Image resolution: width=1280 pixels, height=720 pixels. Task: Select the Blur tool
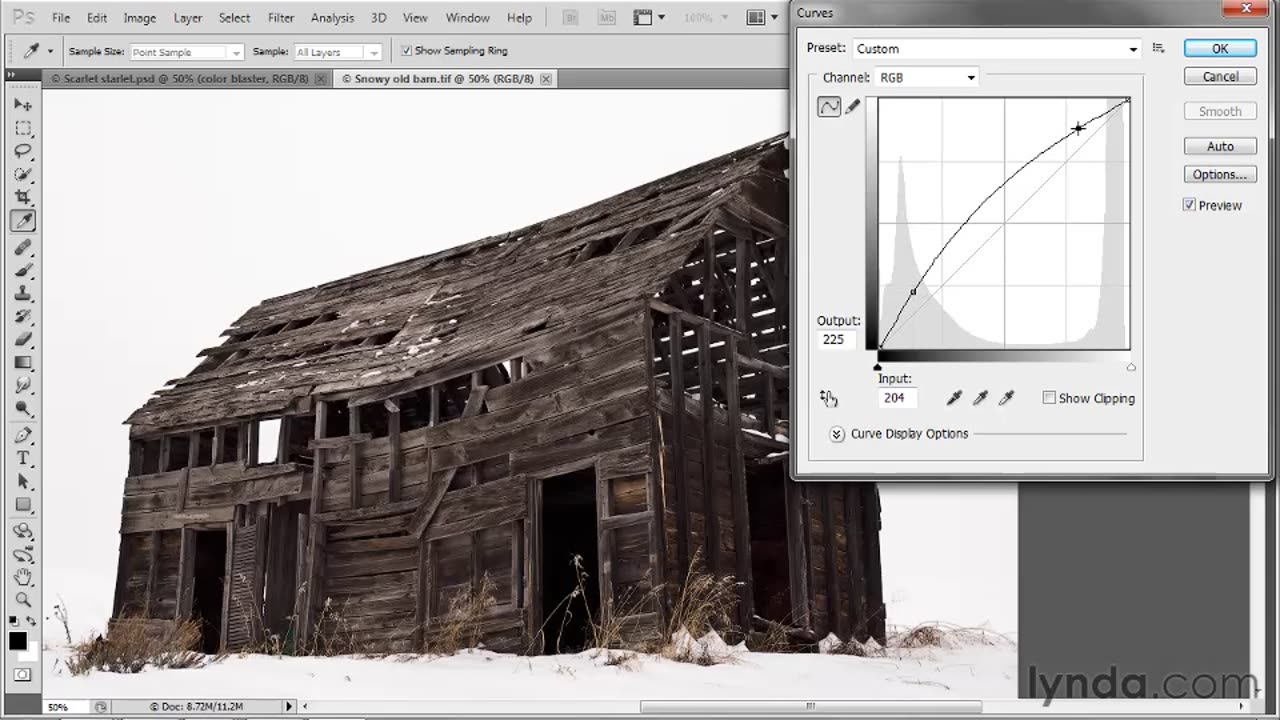[x=22, y=385]
